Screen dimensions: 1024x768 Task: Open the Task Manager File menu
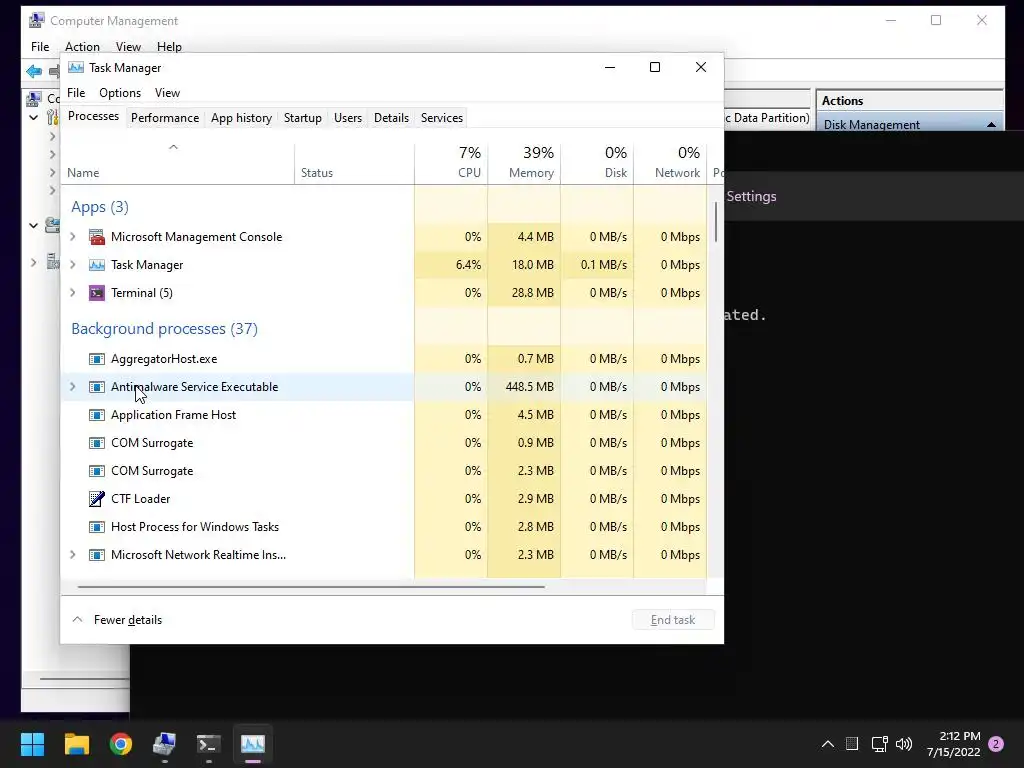76,93
